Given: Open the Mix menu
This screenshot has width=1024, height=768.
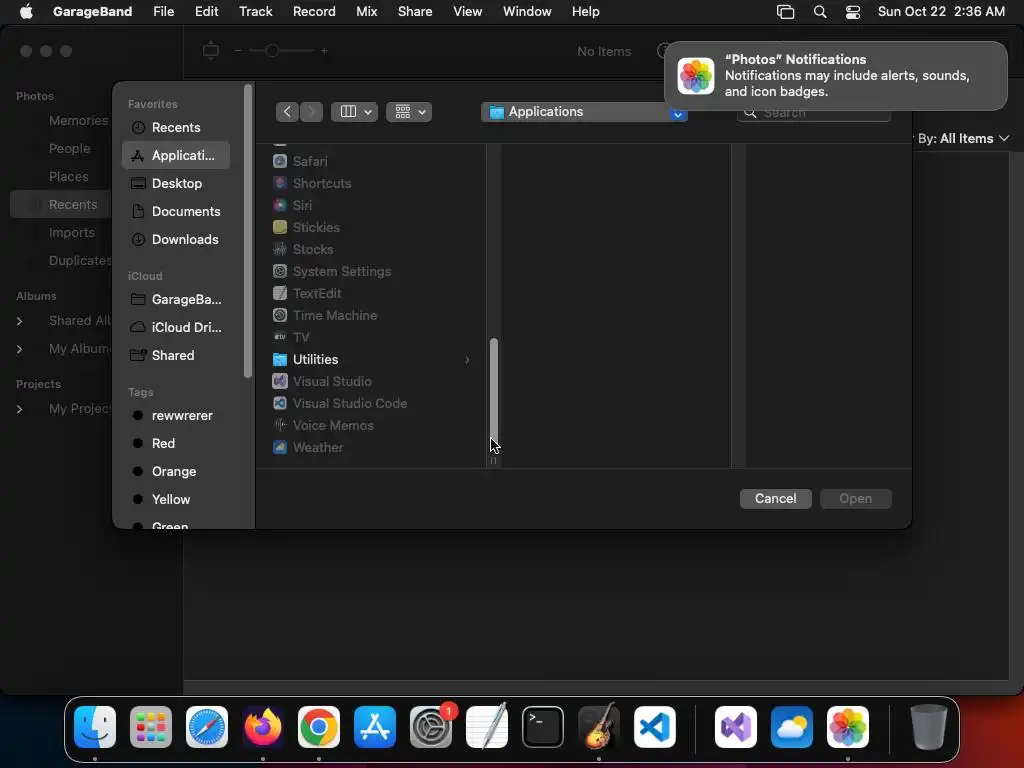Looking at the screenshot, I should click(366, 12).
